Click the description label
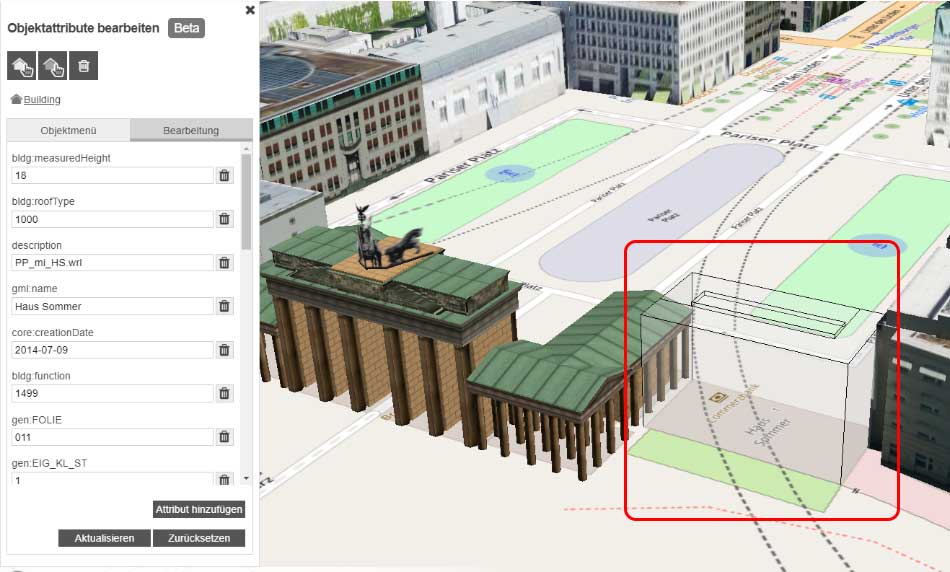Screen dimensions: 950x572 pos(36,245)
